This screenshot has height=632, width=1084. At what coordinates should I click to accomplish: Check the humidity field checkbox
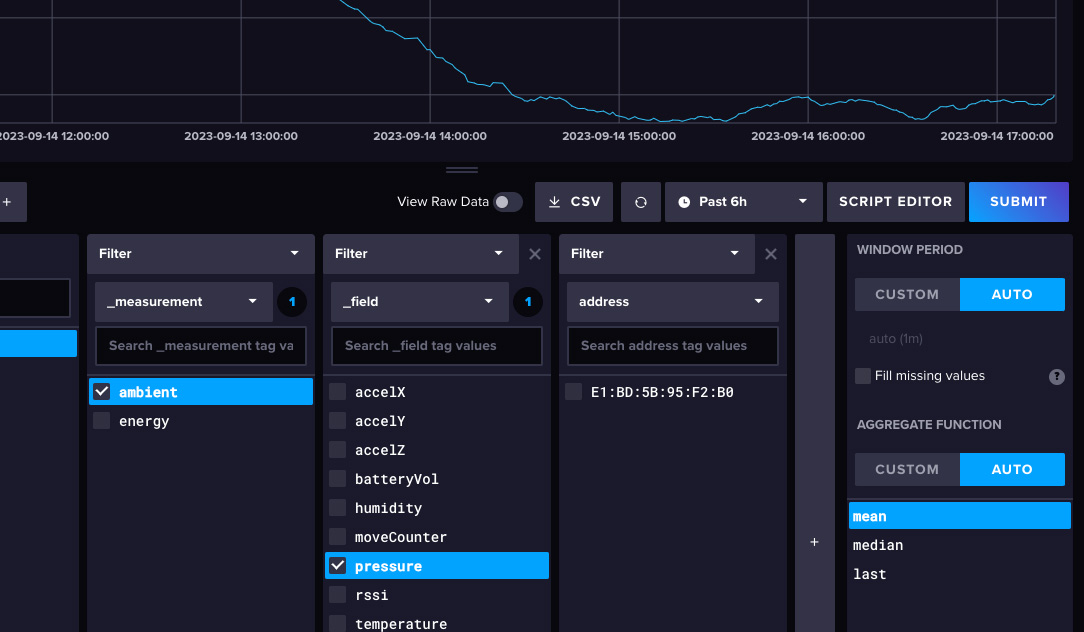[x=338, y=508]
